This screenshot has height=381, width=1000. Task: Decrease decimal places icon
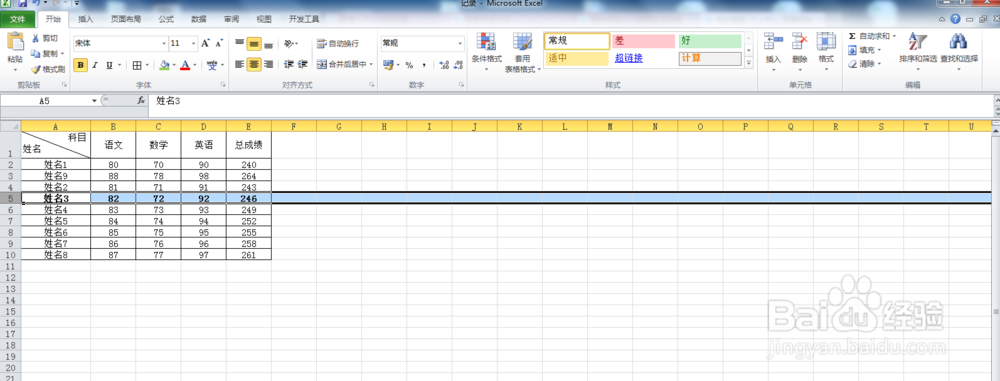(x=459, y=65)
